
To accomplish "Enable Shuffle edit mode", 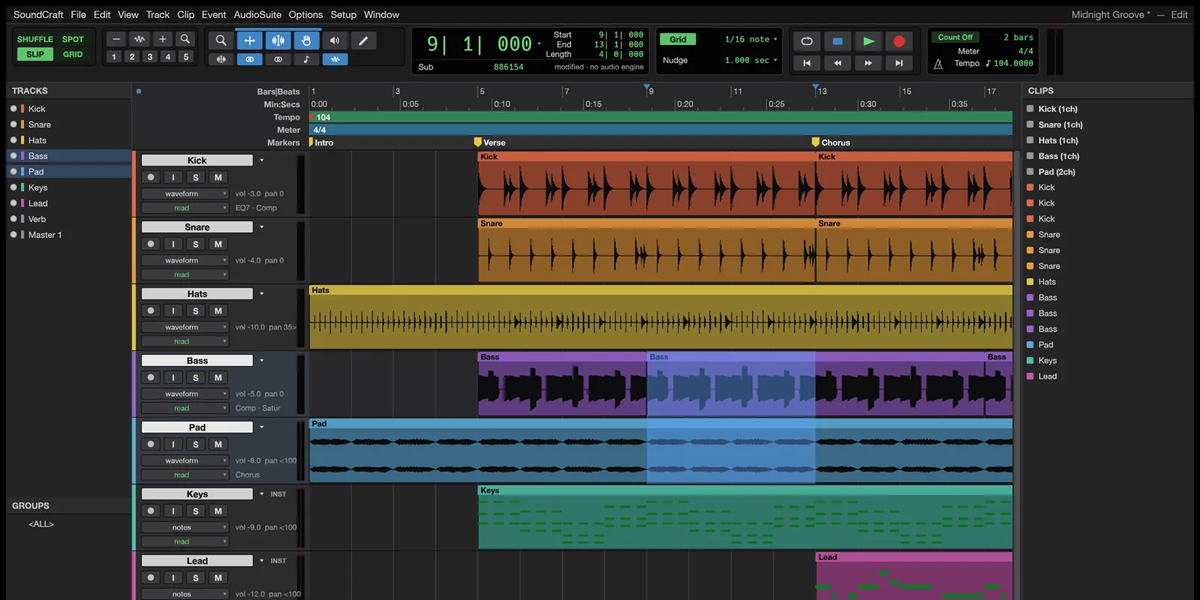I will pyautogui.click(x=35, y=40).
